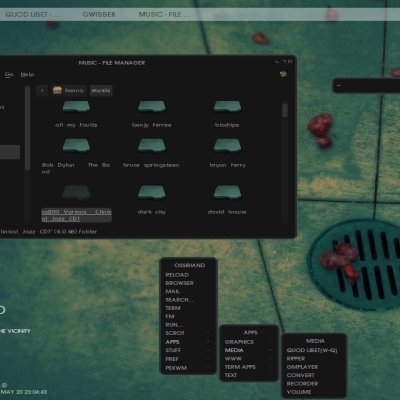
Task: Open the 'bruce springsteen' folder icon
Action: (x=152, y=146)
